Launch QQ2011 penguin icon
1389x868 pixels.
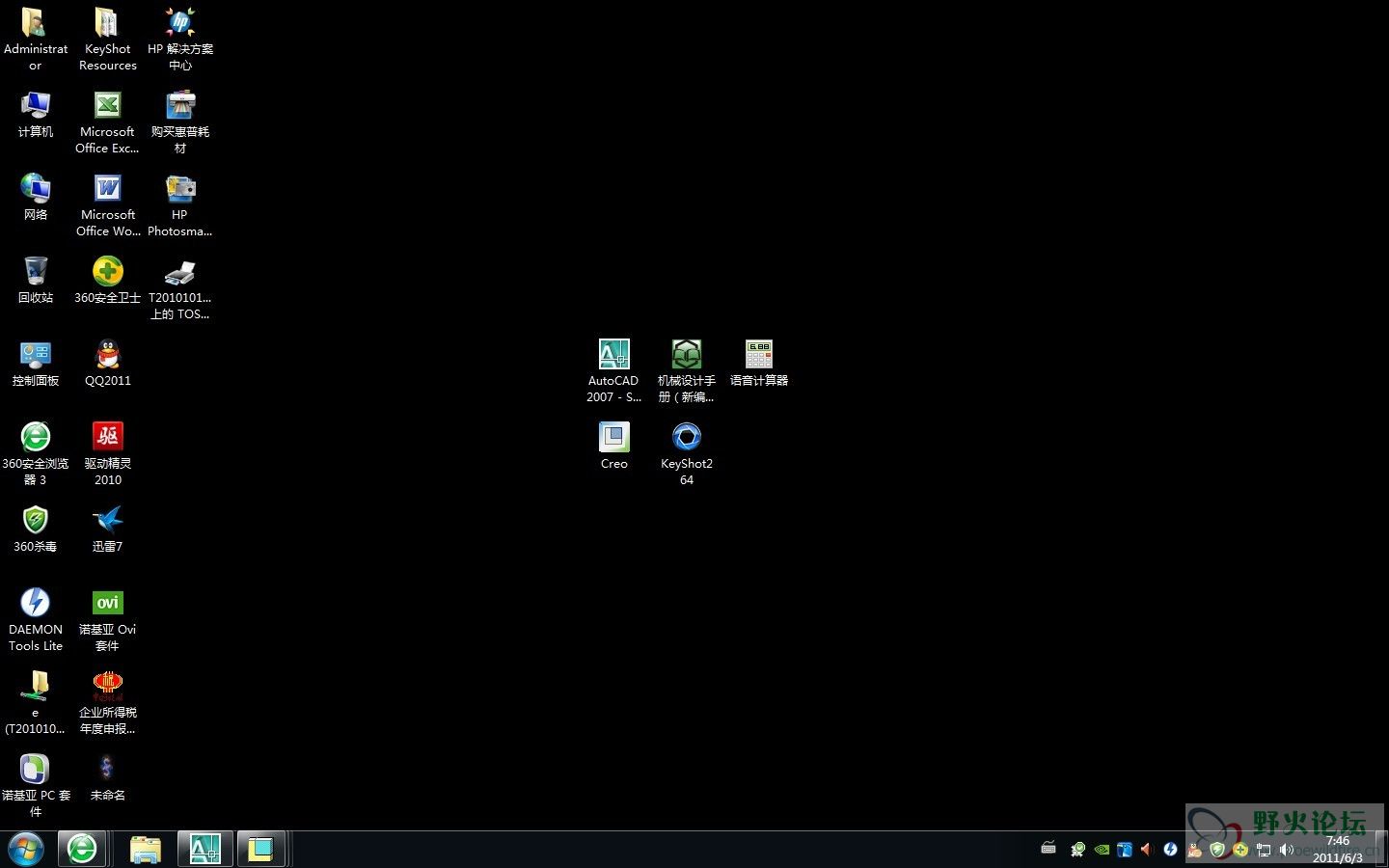(x=107, y=355)
